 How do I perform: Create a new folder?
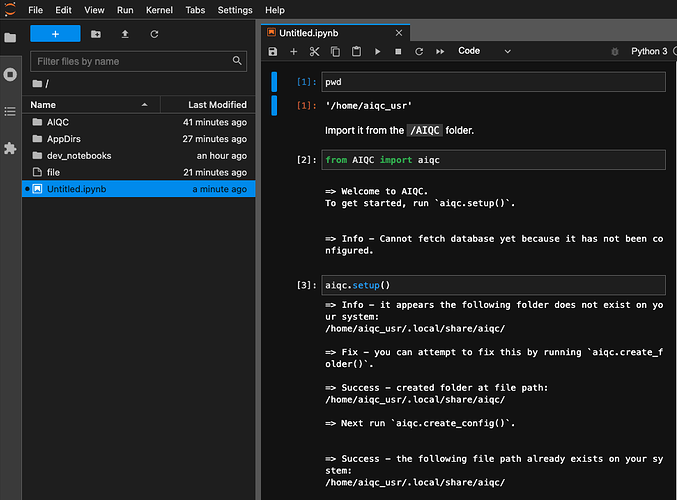96,34
